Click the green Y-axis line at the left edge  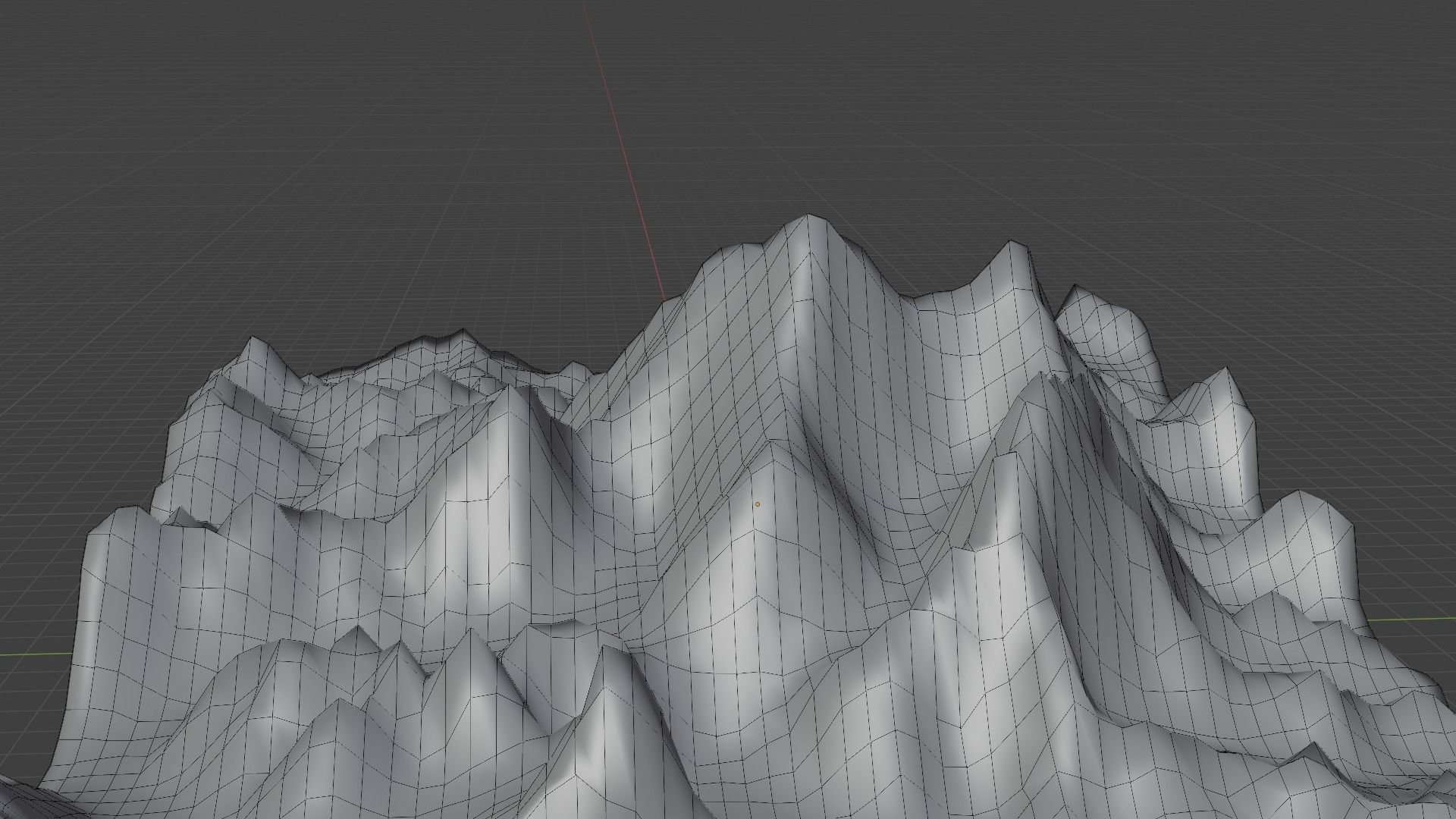click(x=34, y=654)
